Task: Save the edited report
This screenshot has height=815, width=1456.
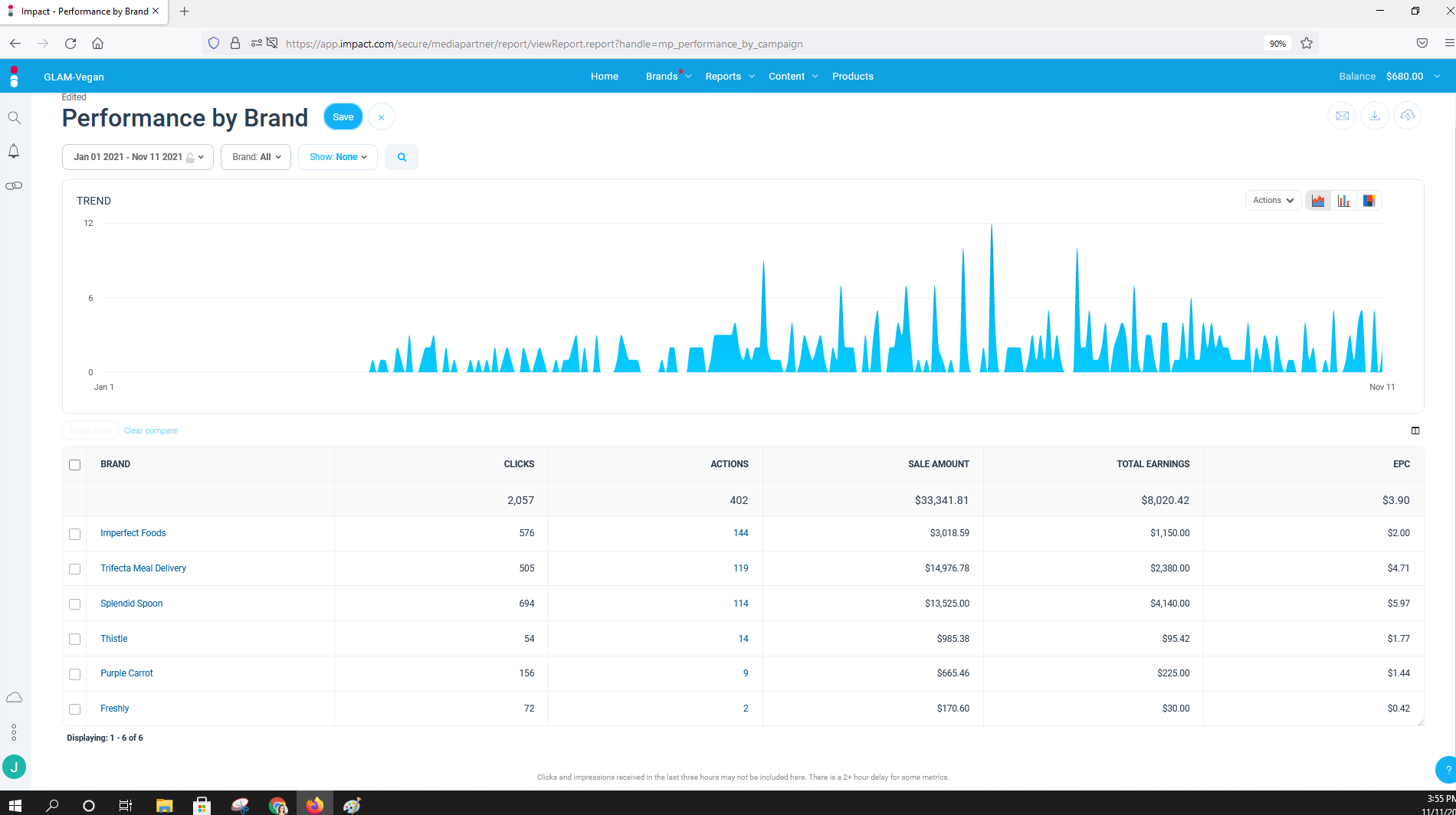Action: point(343,117)
